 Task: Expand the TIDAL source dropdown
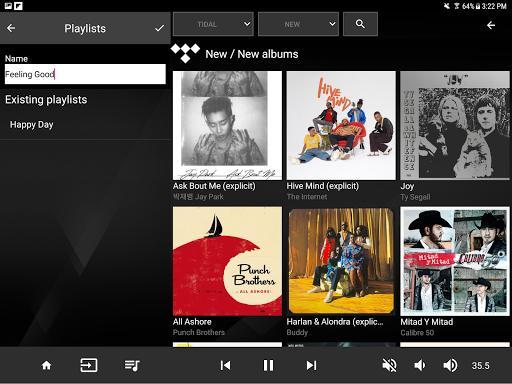213,24
